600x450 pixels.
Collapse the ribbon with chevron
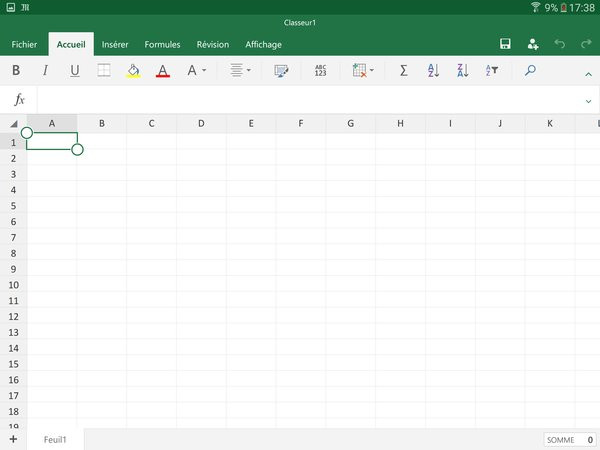pos(588,75)
